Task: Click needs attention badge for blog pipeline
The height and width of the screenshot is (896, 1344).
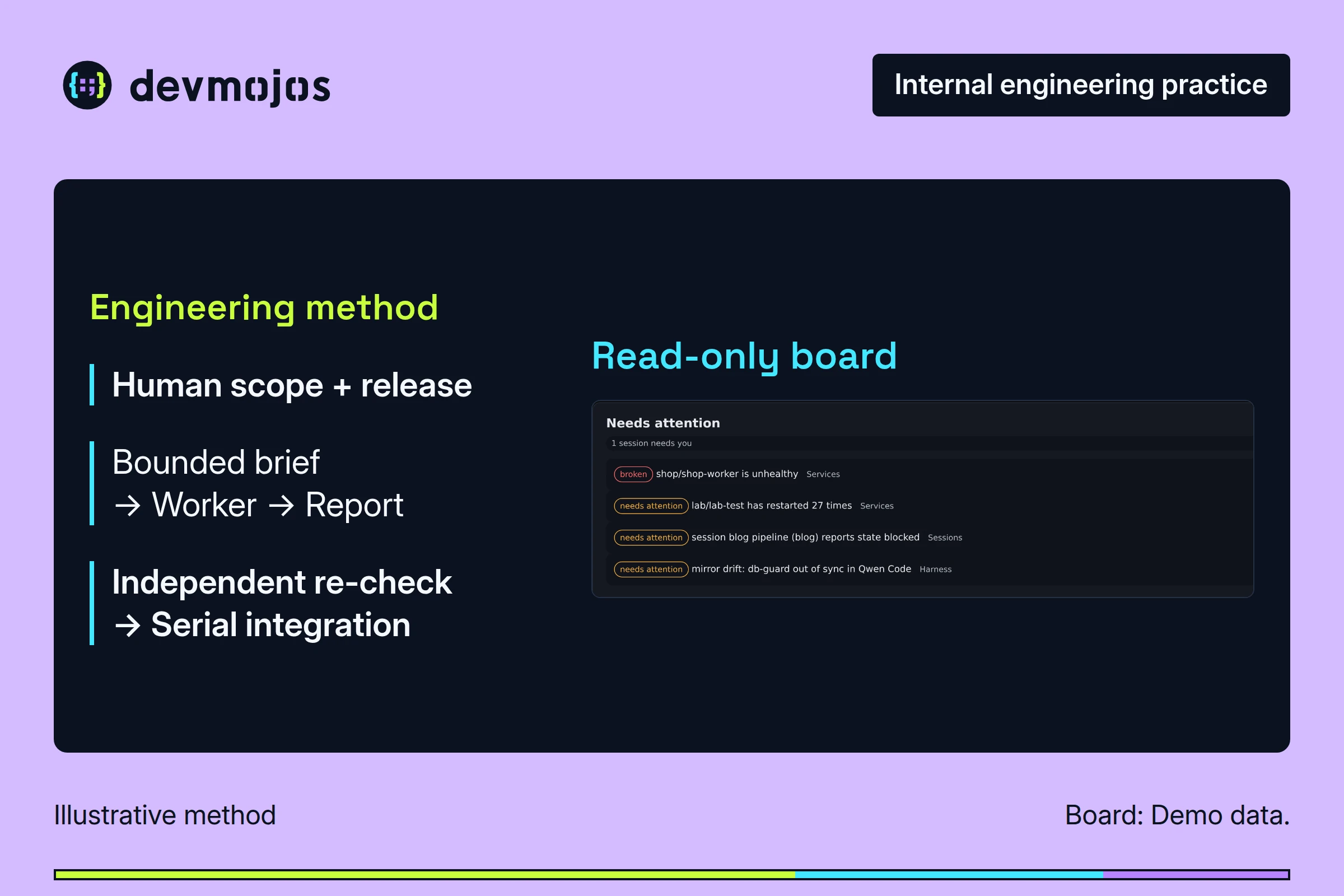Action: click(651, 538)
